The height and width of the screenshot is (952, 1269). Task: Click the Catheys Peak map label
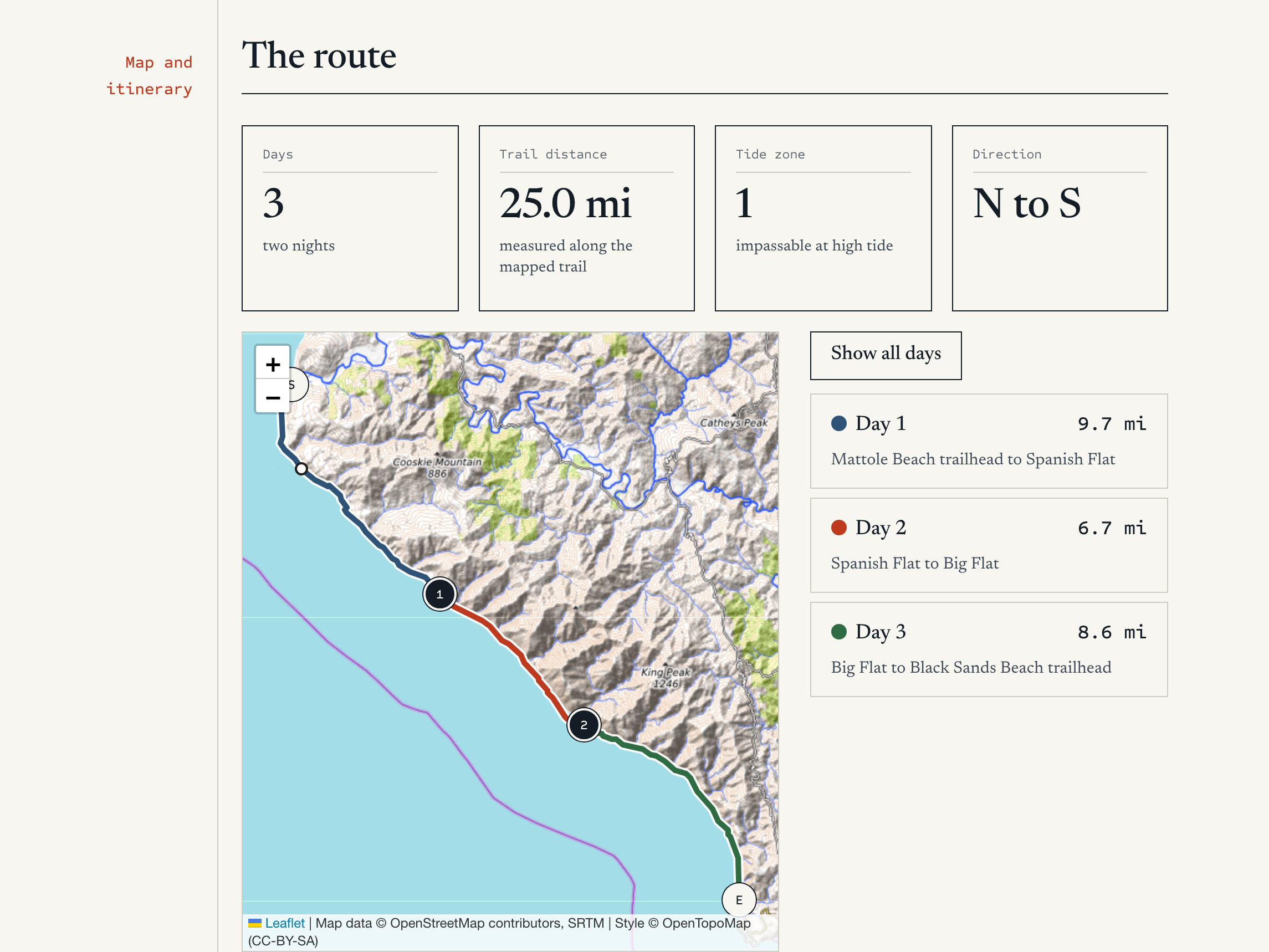[x=733, y=422]
